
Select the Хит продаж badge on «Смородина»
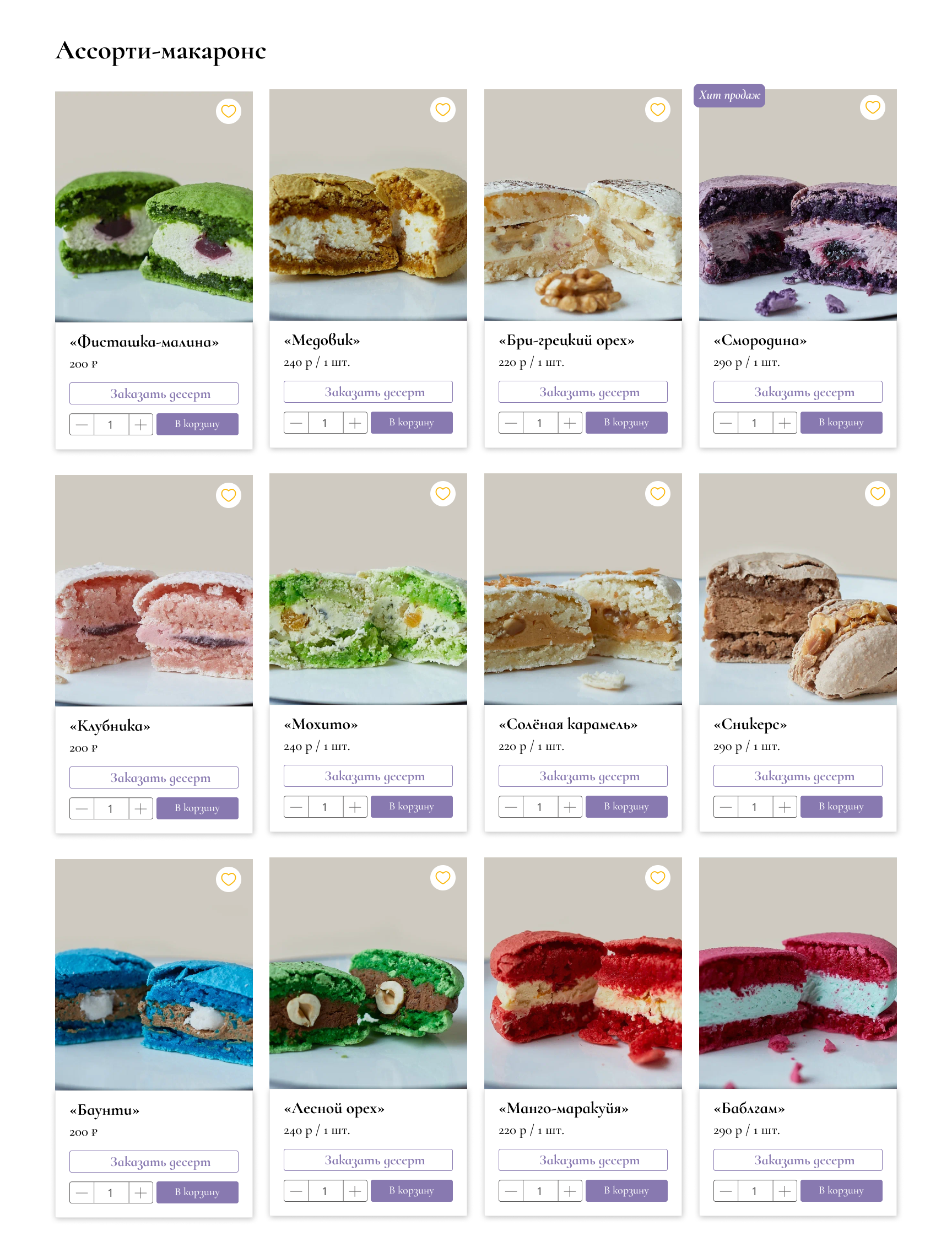(729, 95)
